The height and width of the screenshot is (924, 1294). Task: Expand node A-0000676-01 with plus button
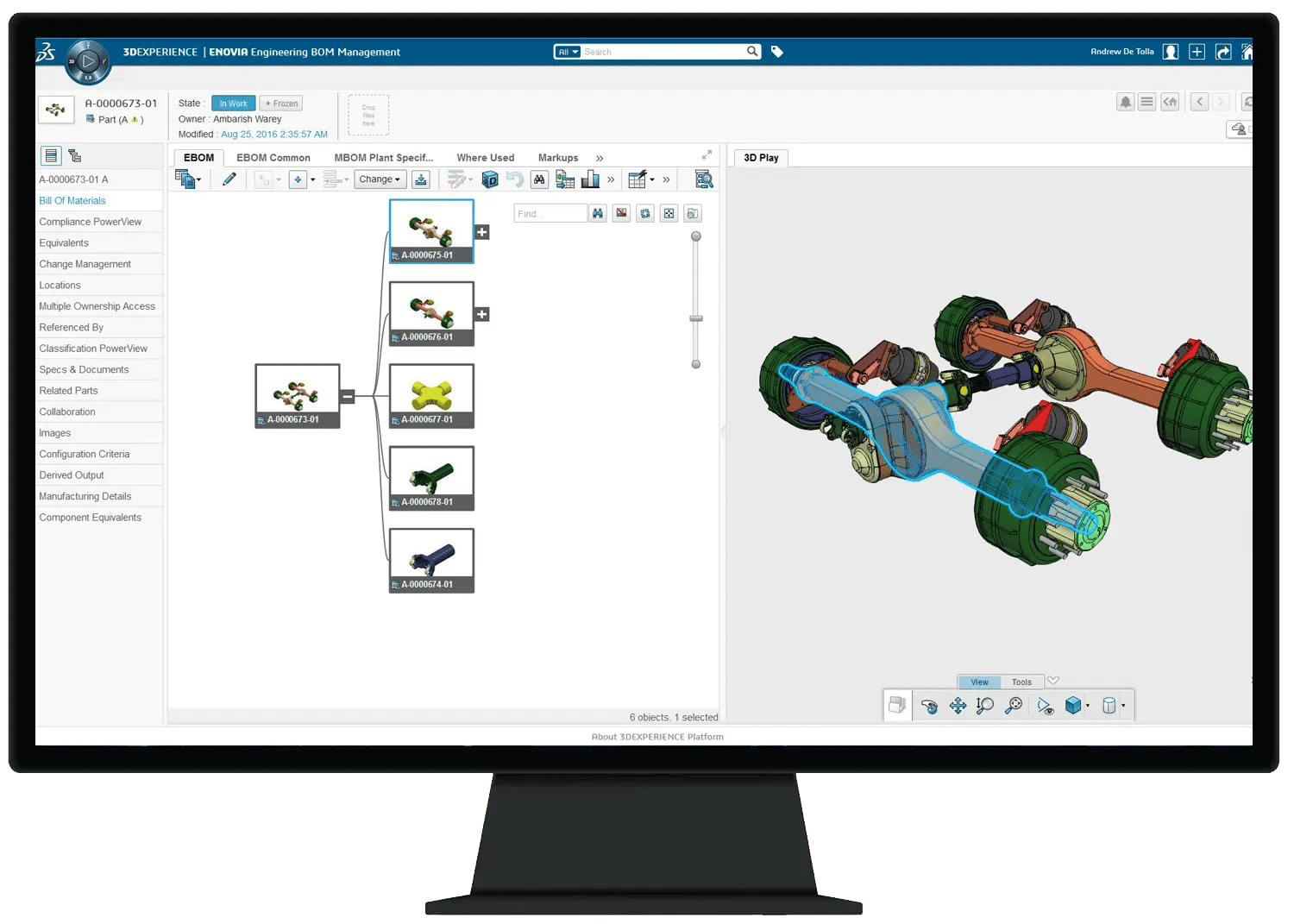[482, 314]
